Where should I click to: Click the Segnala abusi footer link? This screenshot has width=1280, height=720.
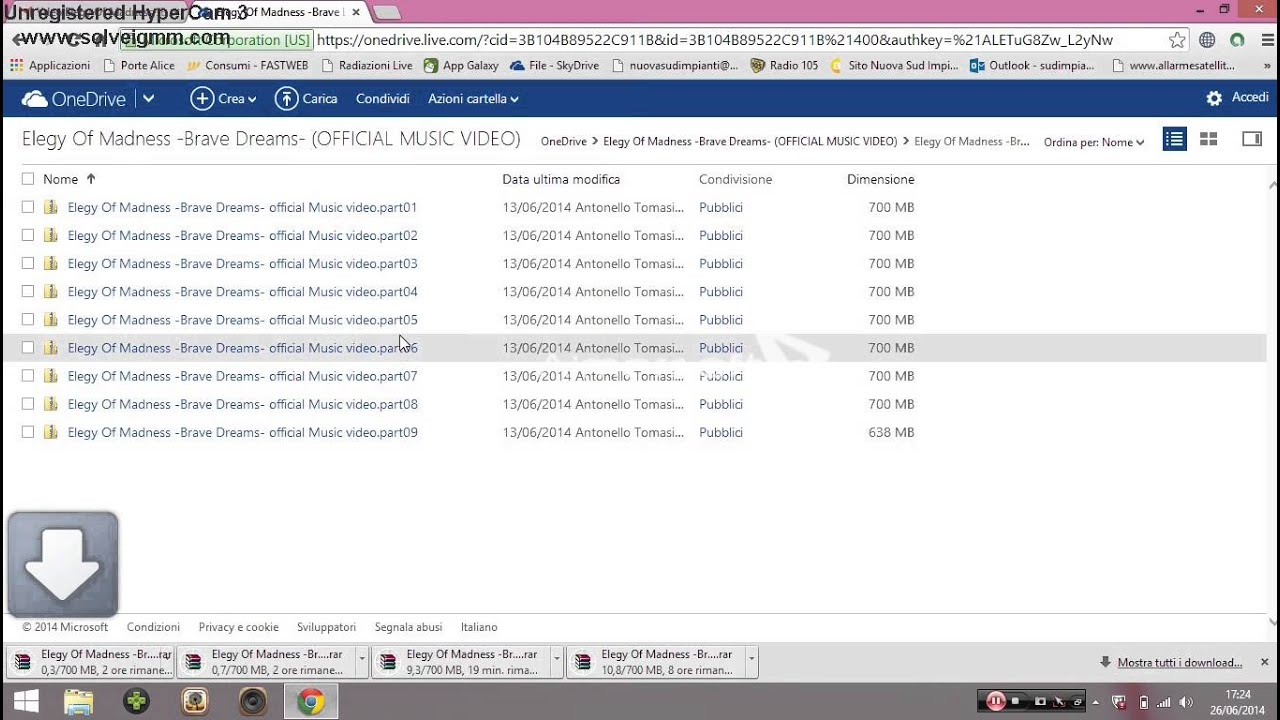pyautogui.click(x=408, y=627)
